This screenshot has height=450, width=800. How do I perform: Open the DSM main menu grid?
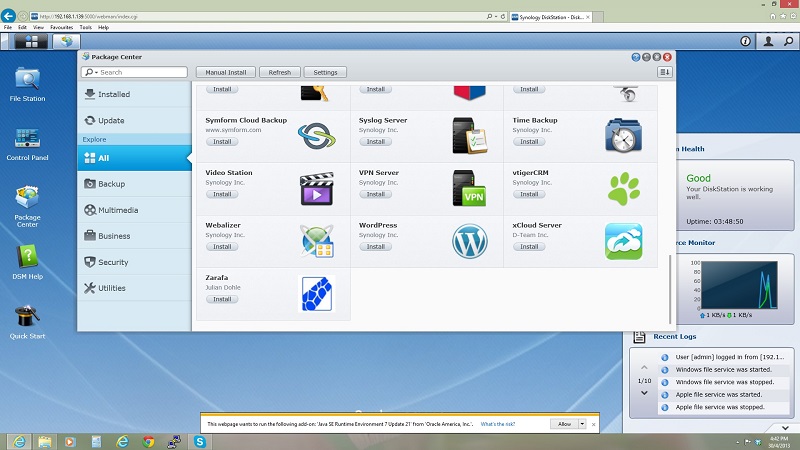31,41
